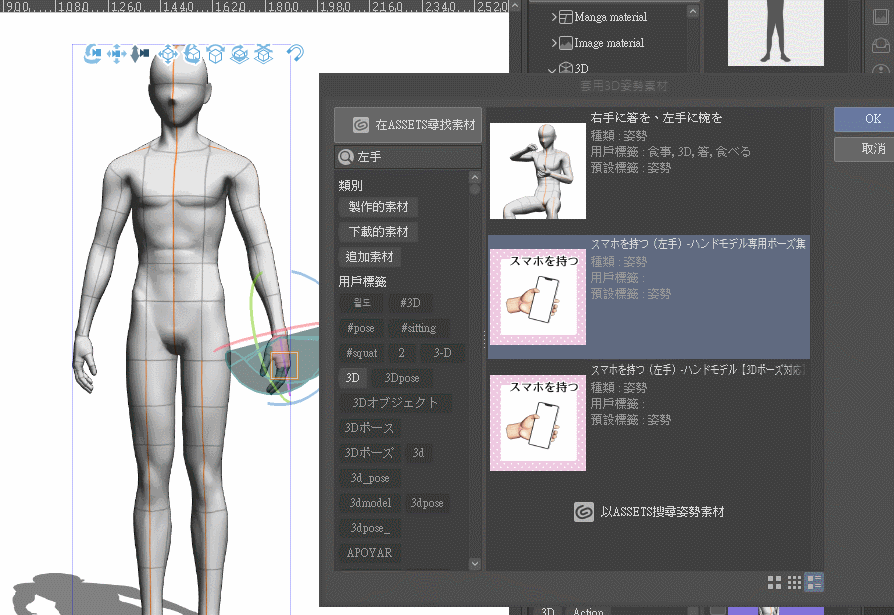Select the camera pan (four-arrow) icon
Screen dimensions: 894x615
[116, 54]
